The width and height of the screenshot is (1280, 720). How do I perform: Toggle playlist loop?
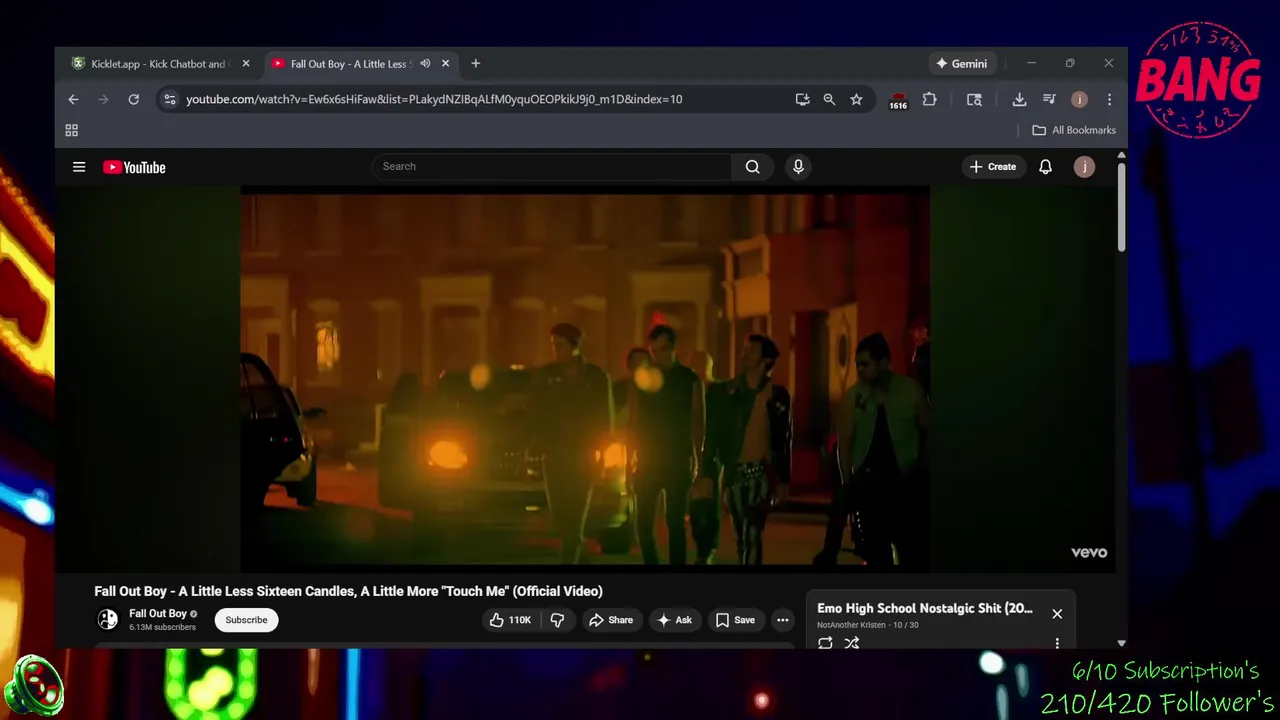(825, 643)
